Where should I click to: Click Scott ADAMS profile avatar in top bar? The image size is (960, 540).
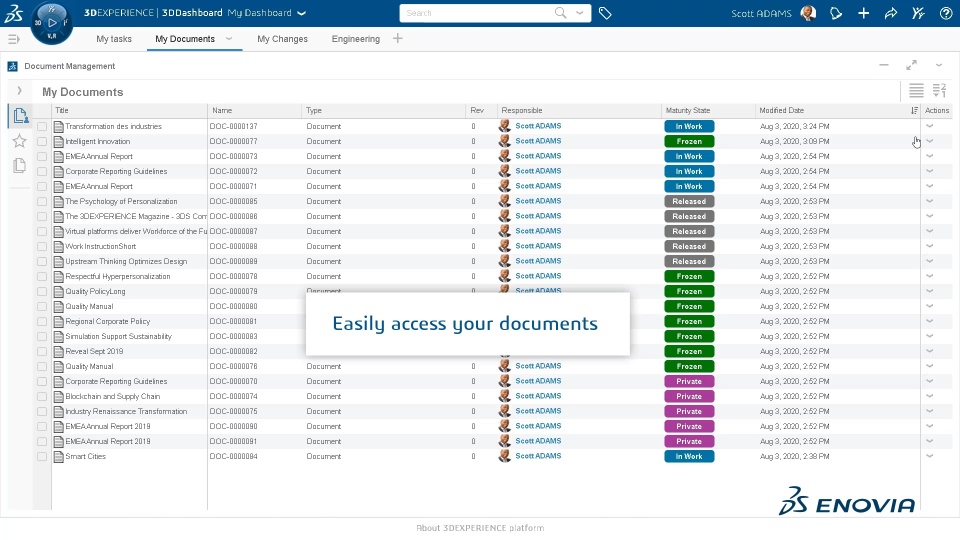pyautogui.click(x=808, y=13)
